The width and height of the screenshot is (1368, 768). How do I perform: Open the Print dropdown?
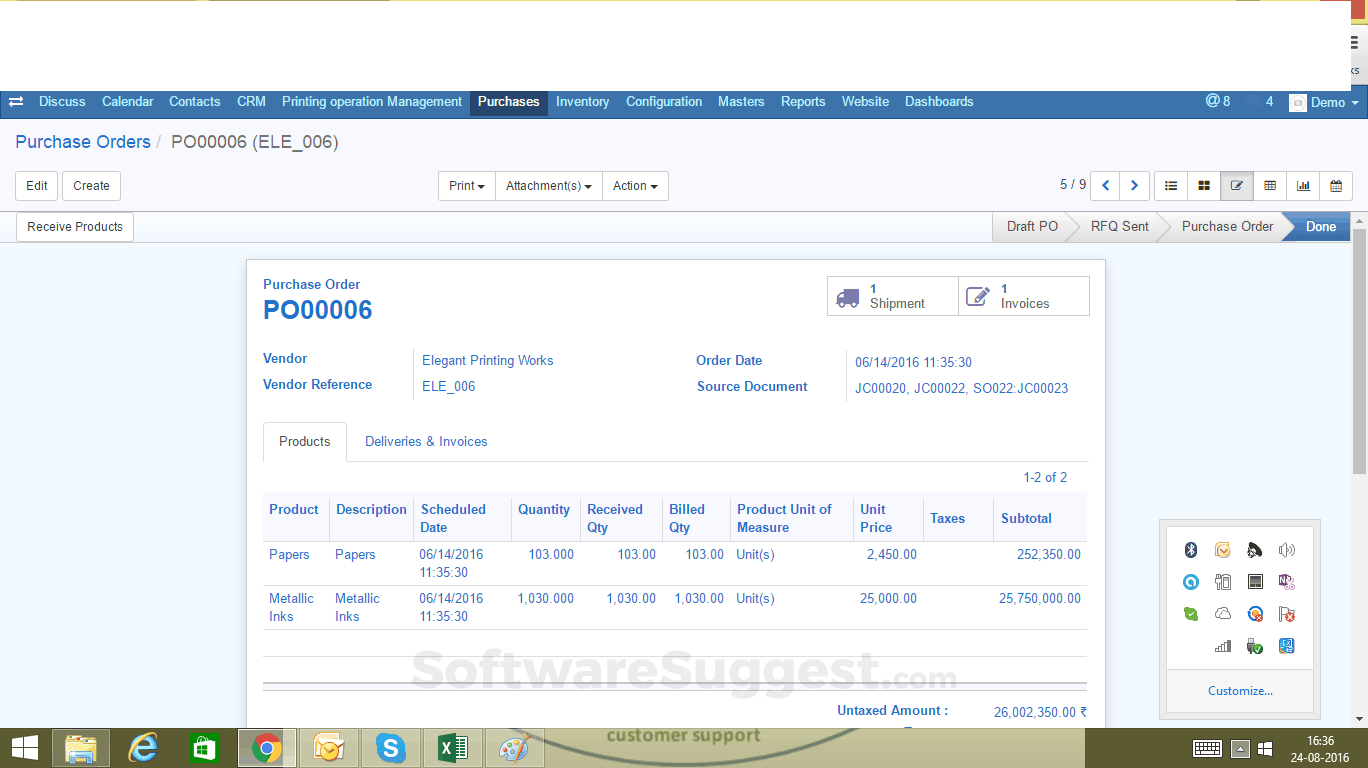point(466,186)
